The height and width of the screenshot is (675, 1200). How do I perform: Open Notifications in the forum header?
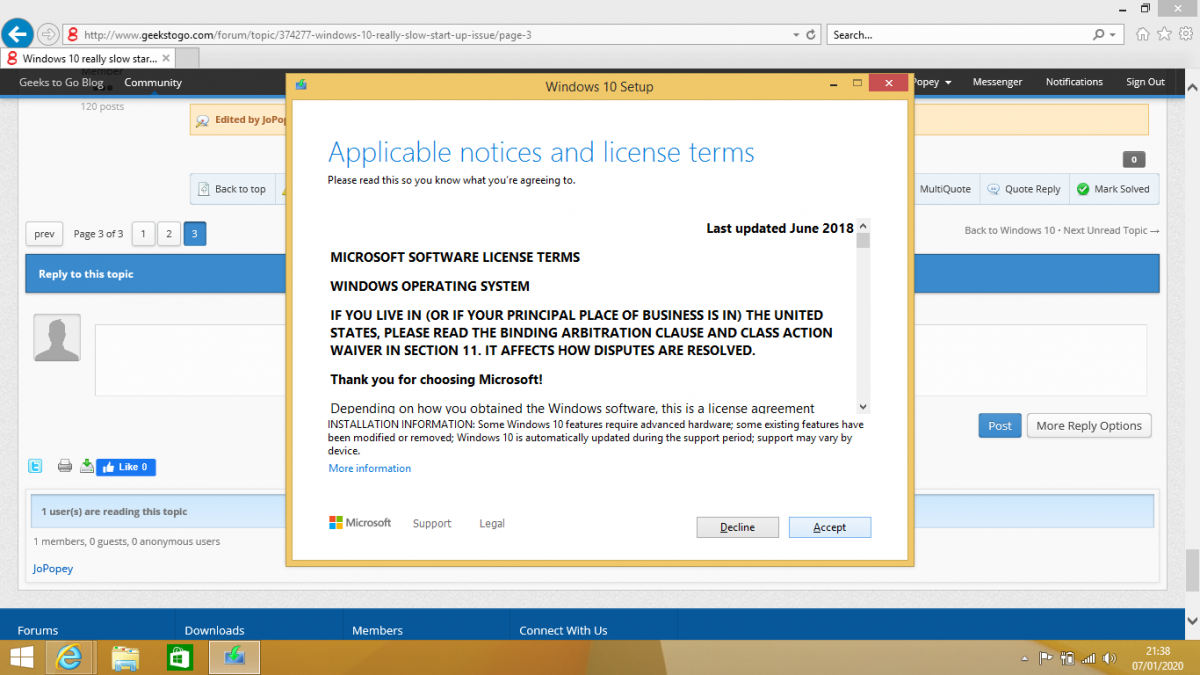point(1074,82)
